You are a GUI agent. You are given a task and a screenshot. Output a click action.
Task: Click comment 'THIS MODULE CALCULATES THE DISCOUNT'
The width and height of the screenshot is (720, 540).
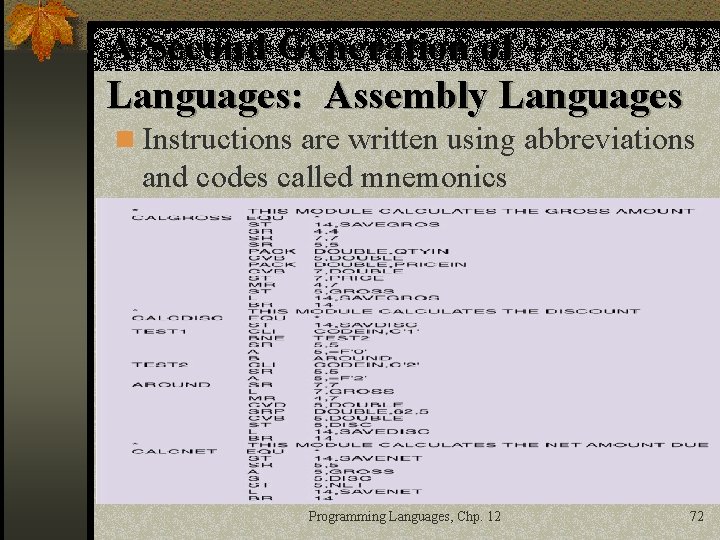[x=444, y=311]
